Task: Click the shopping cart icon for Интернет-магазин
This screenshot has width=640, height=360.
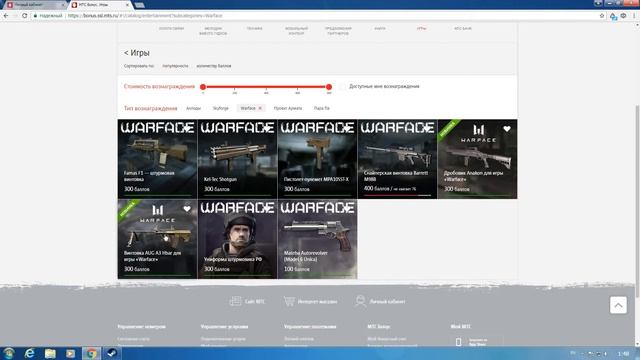Action: coord(289,301)
